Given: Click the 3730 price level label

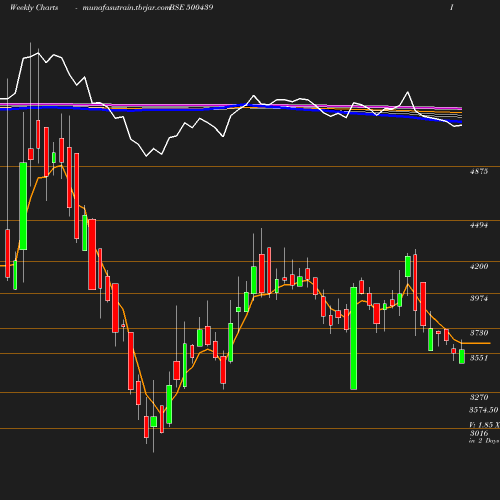Looking at the screenshot, I should (x=479, y=333).
